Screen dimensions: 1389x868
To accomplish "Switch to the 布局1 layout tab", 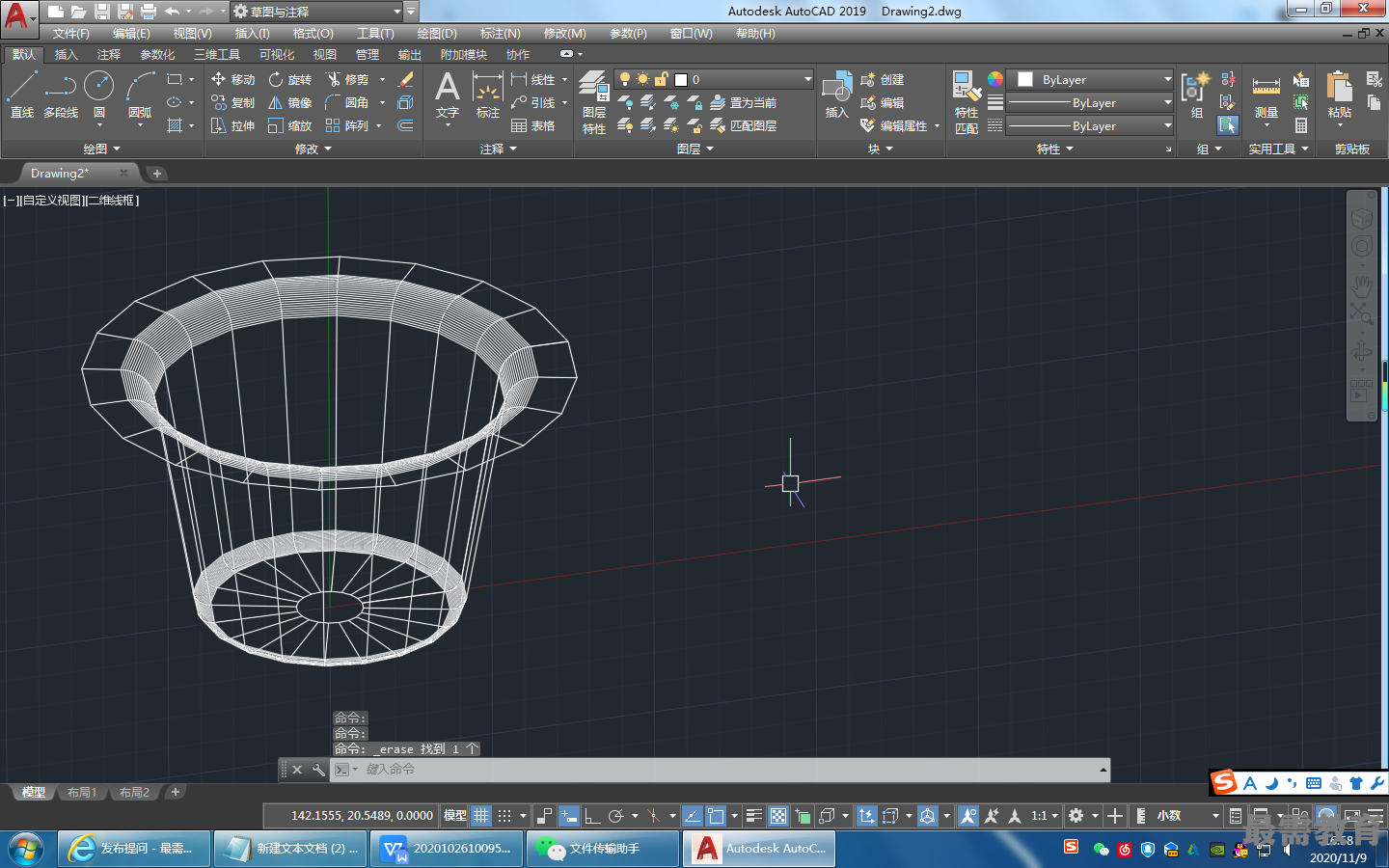I will coord(82,792).
